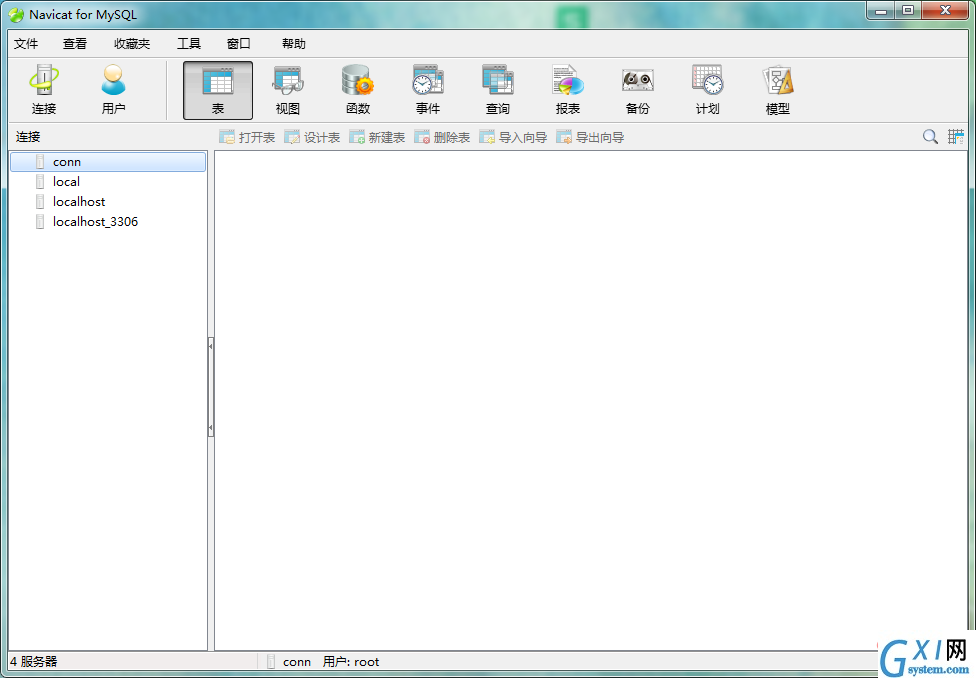Open the 事件 (Event) section
The image size is (976, 678).
pos(428,90)
